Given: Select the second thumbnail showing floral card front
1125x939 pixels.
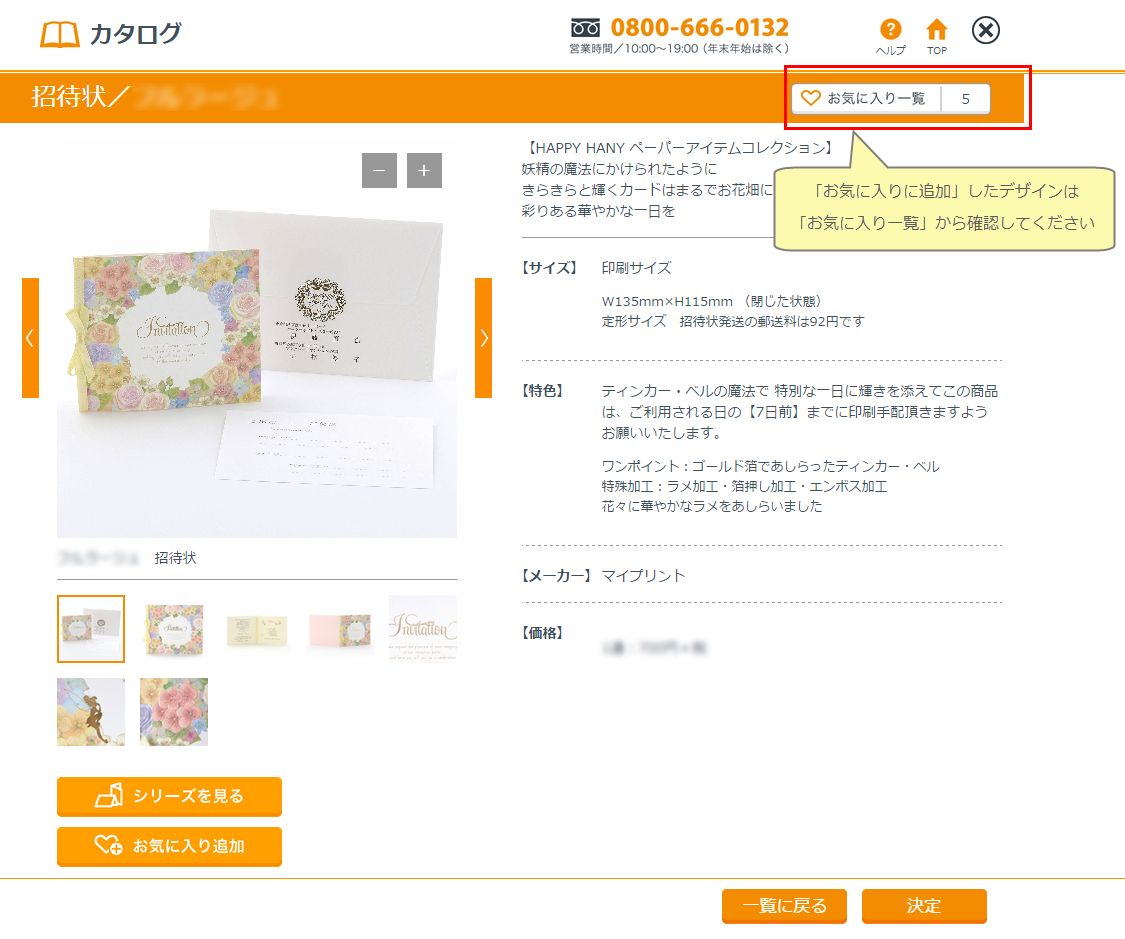Looking at the screenshot, I should (174, 629).
